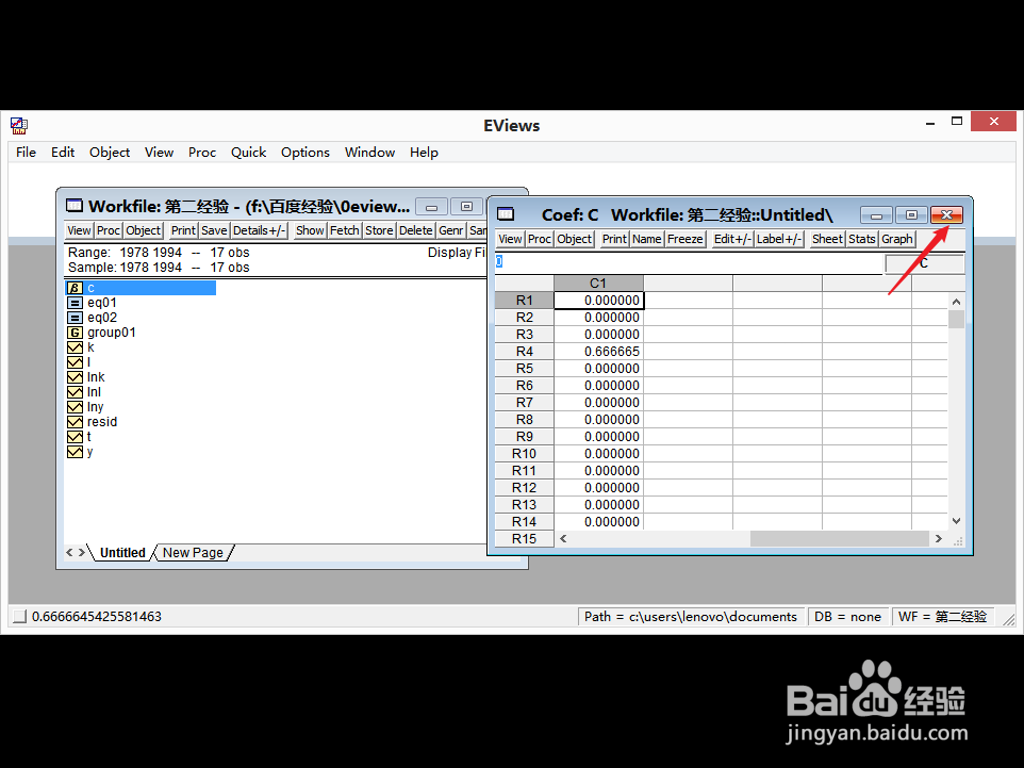Screen dimensions: 1024x768
Task: Click right arrow of Coef horizontal scrollbar
Action: coord(938,539)
